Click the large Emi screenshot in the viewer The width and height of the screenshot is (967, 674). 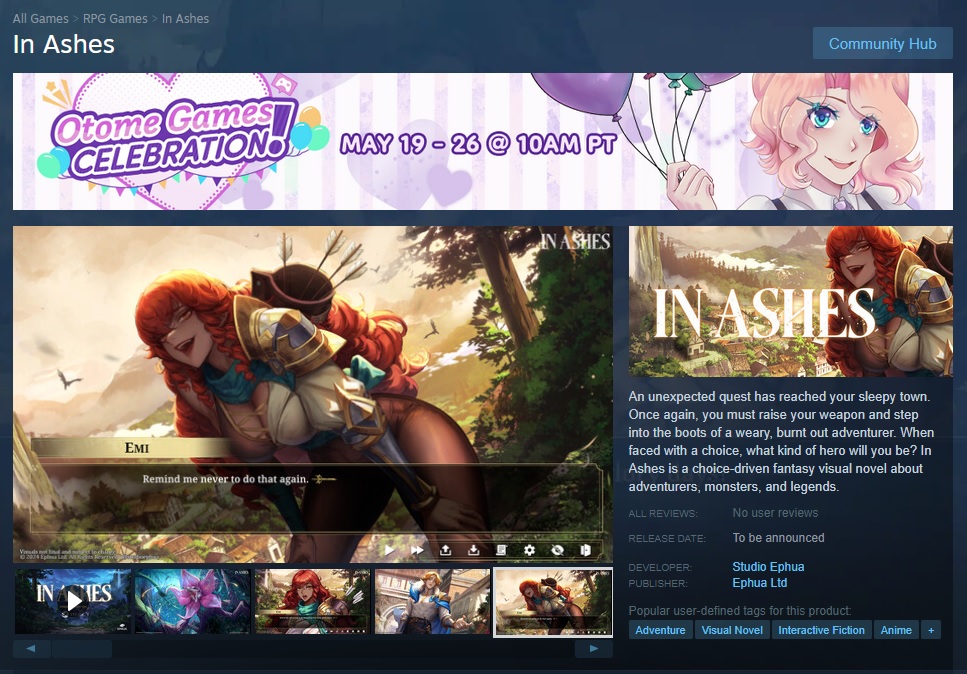pyautogui.click(x=313, y=394)
